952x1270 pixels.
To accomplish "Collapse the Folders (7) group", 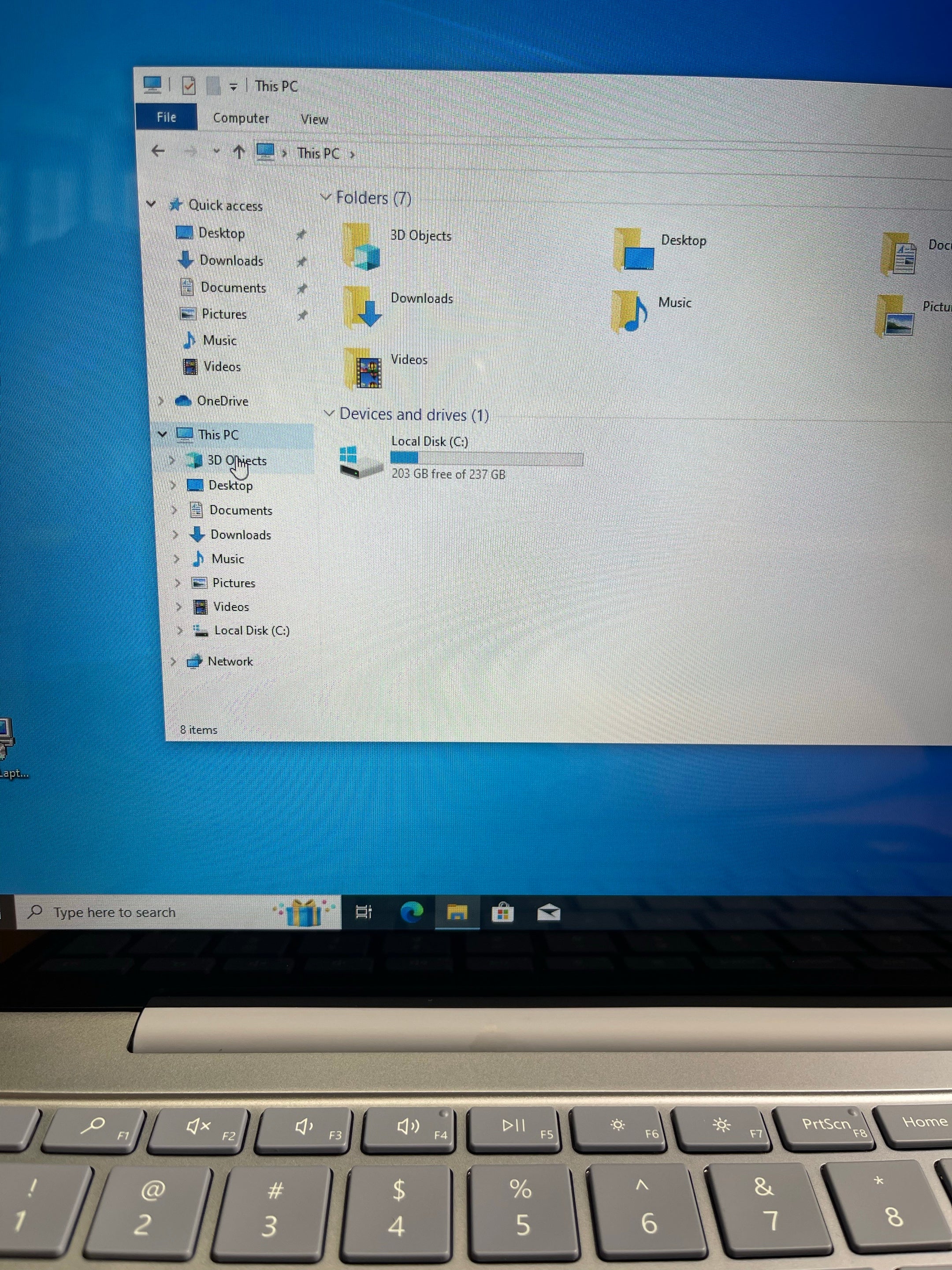I will [326, 197].
